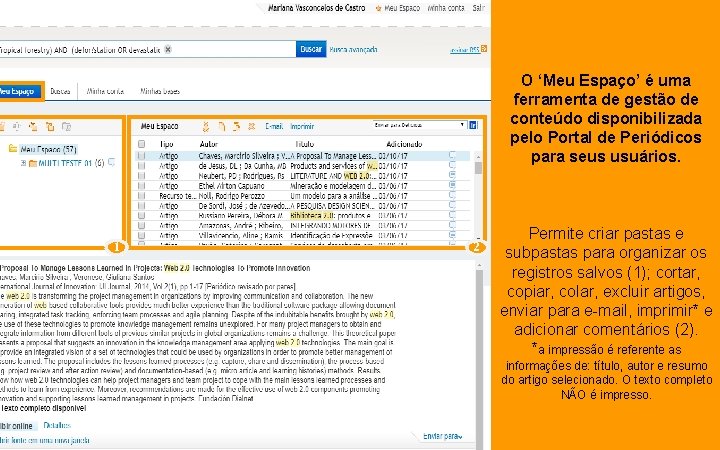Click the Imprimir link
The image size is (720, 450).
pos(302,126)
